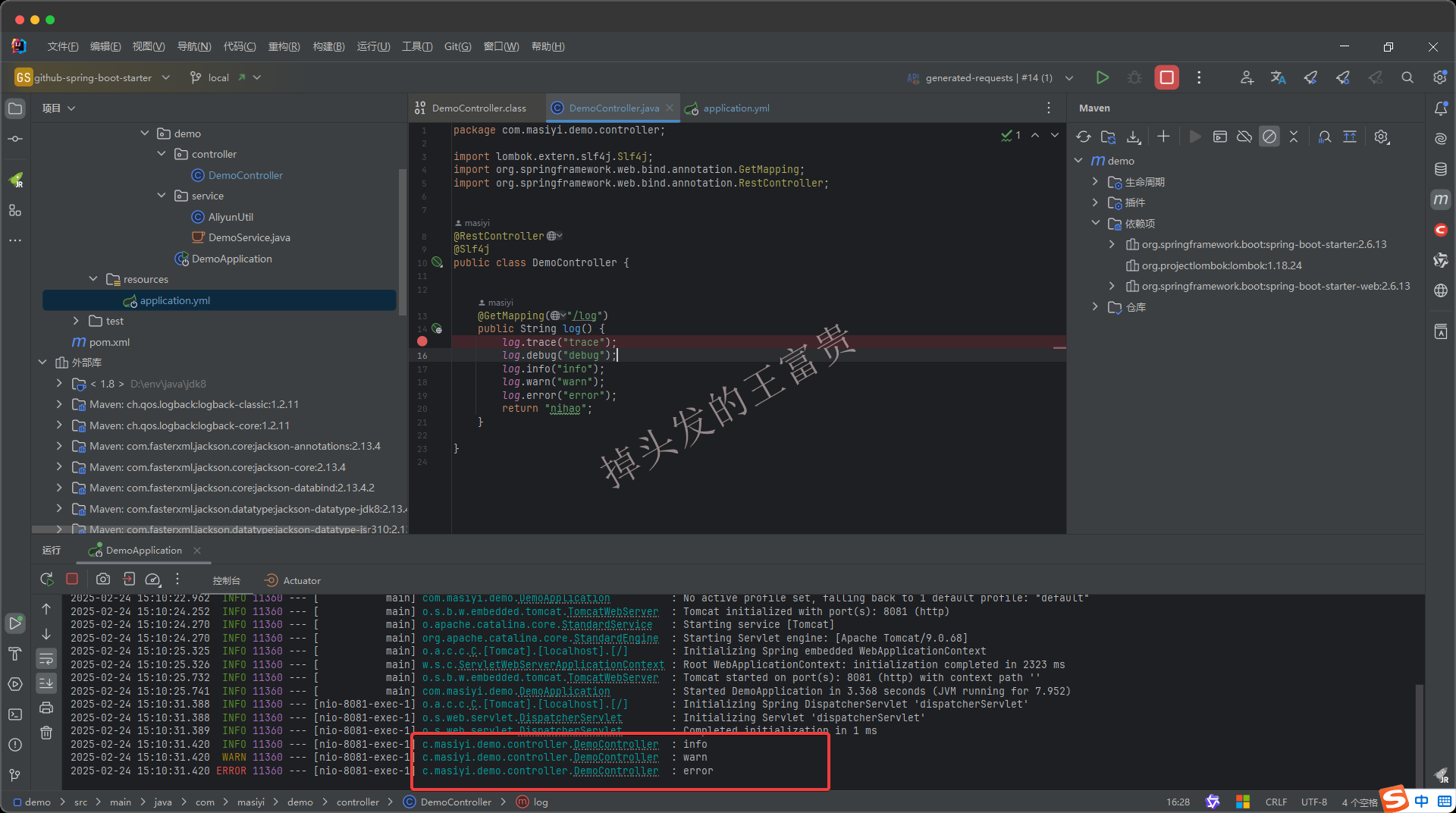1456x813 pixels.
Task: Print console output with printer icon
Action: [x=46, y=708]
